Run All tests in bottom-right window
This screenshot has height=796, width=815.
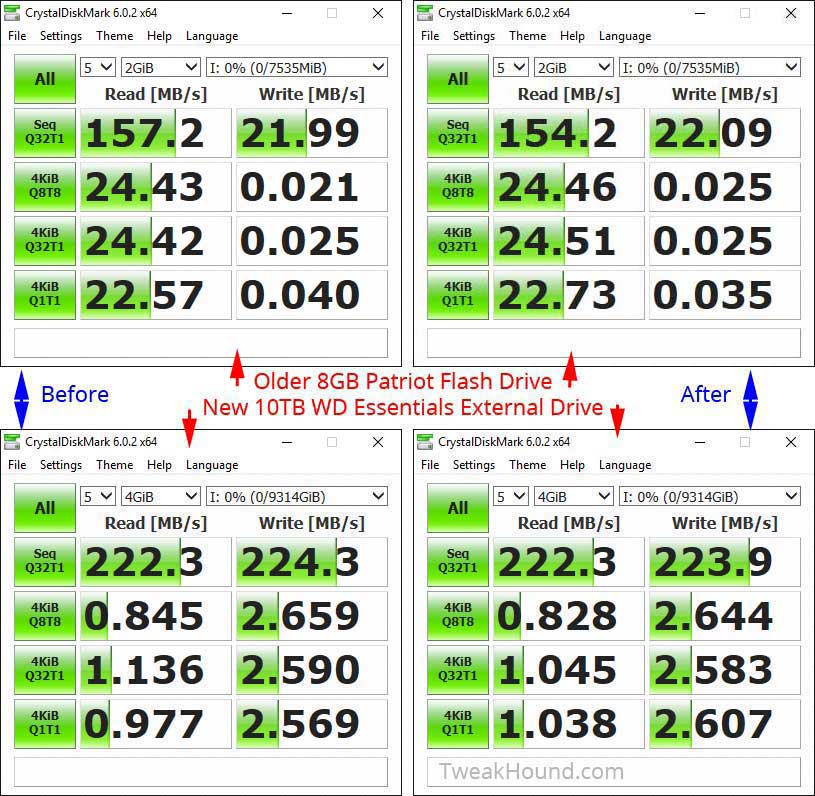pos(457,508)
